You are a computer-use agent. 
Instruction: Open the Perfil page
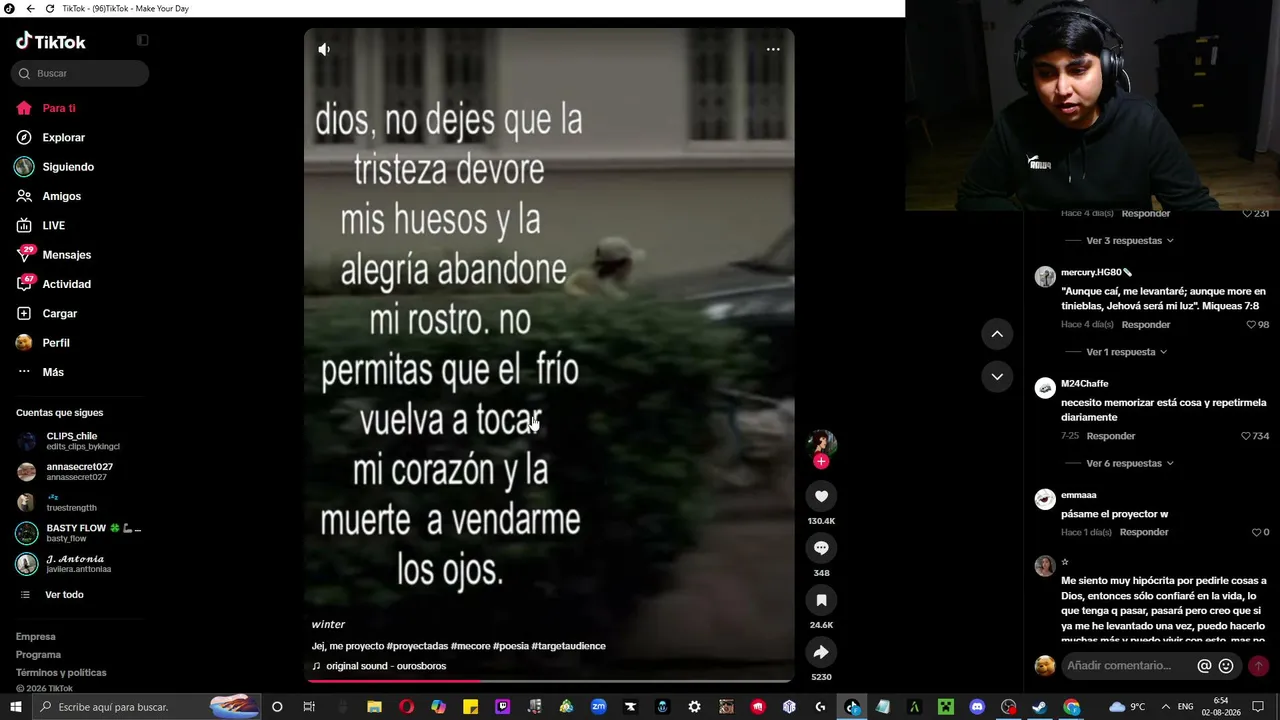coord(43,343)
